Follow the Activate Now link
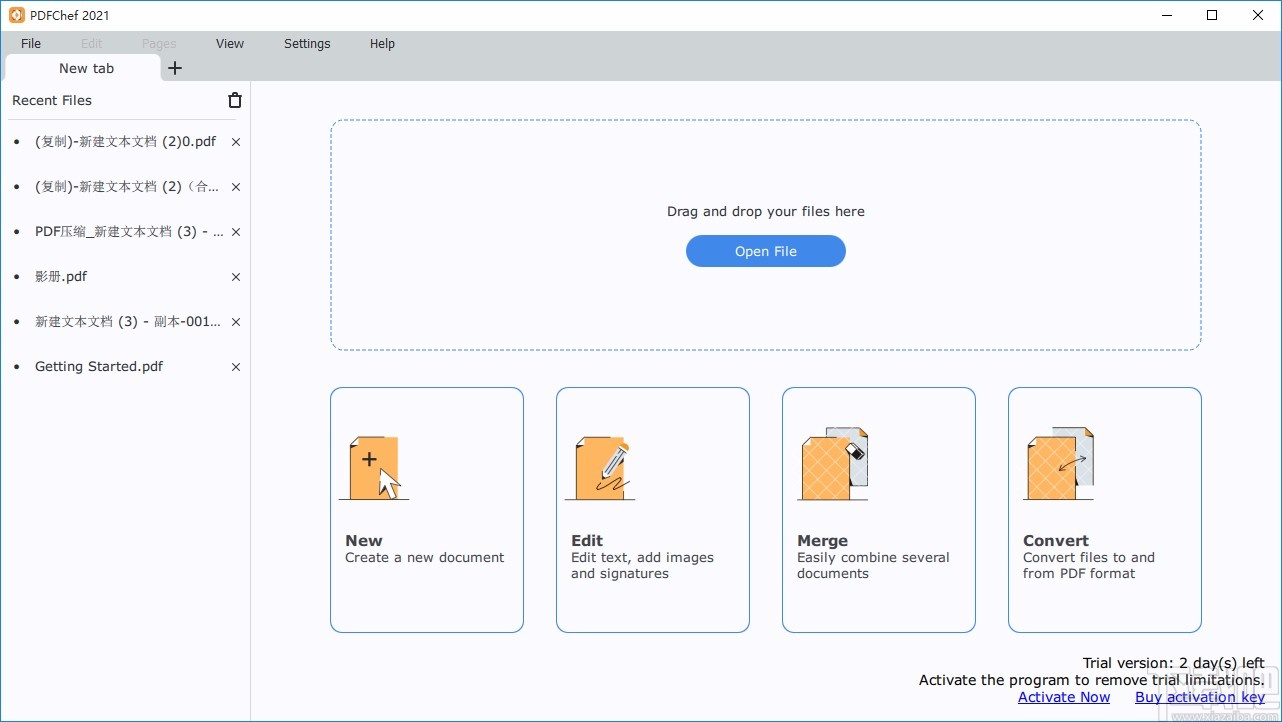This screenshot has height=722, width=1282. [x=1063, y=697]
